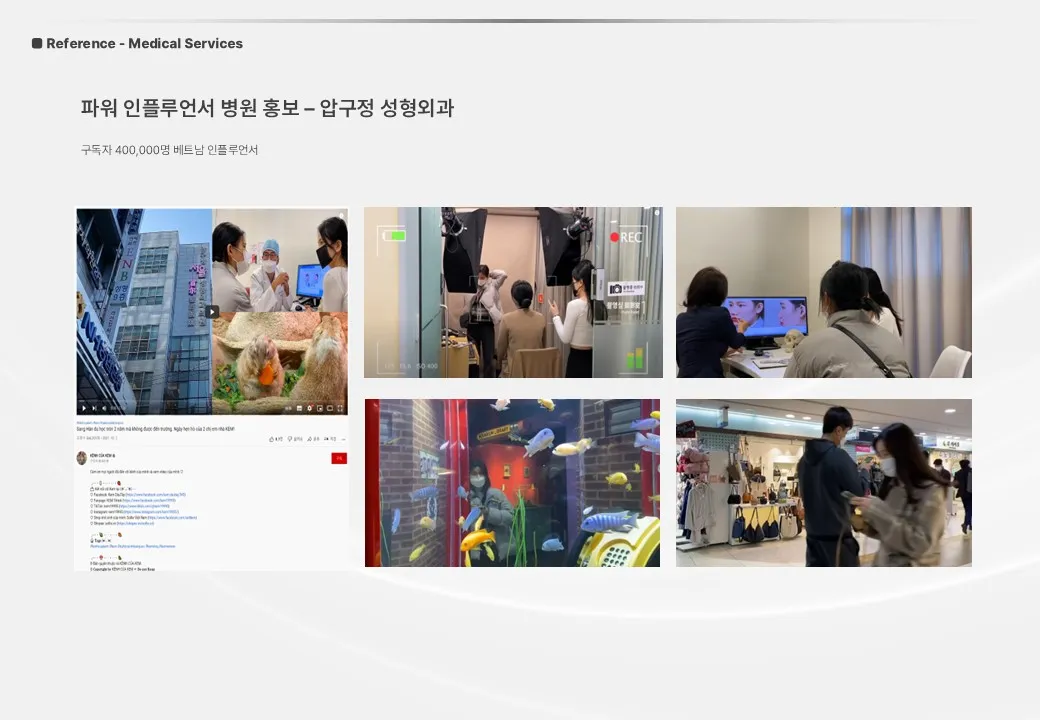Select the underground shopping mall image
This screenshot has height=720, width=1040.
click(824, 483)
